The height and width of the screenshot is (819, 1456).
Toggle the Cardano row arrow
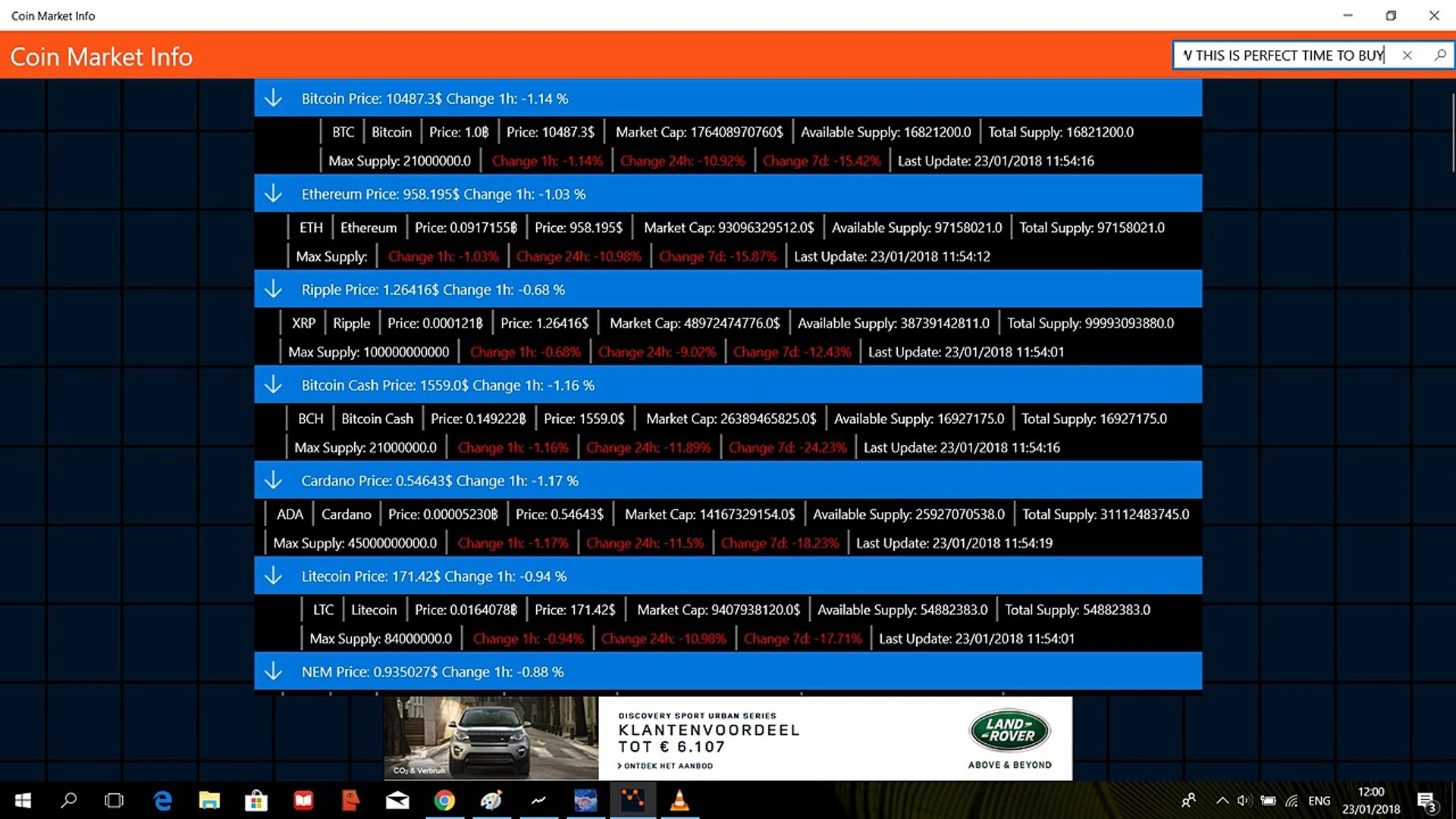(273, 481)
